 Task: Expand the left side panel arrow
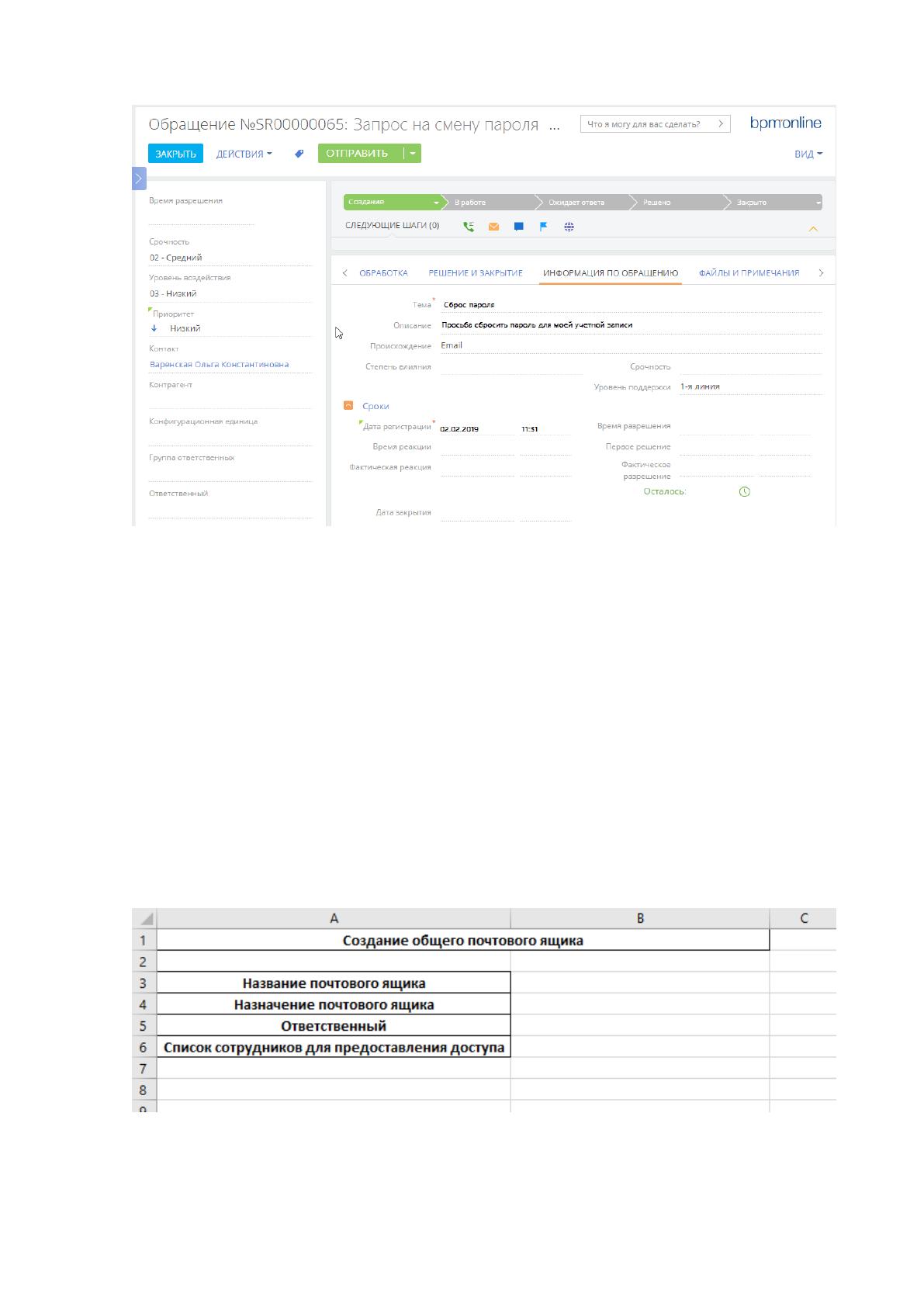[138, 179]
